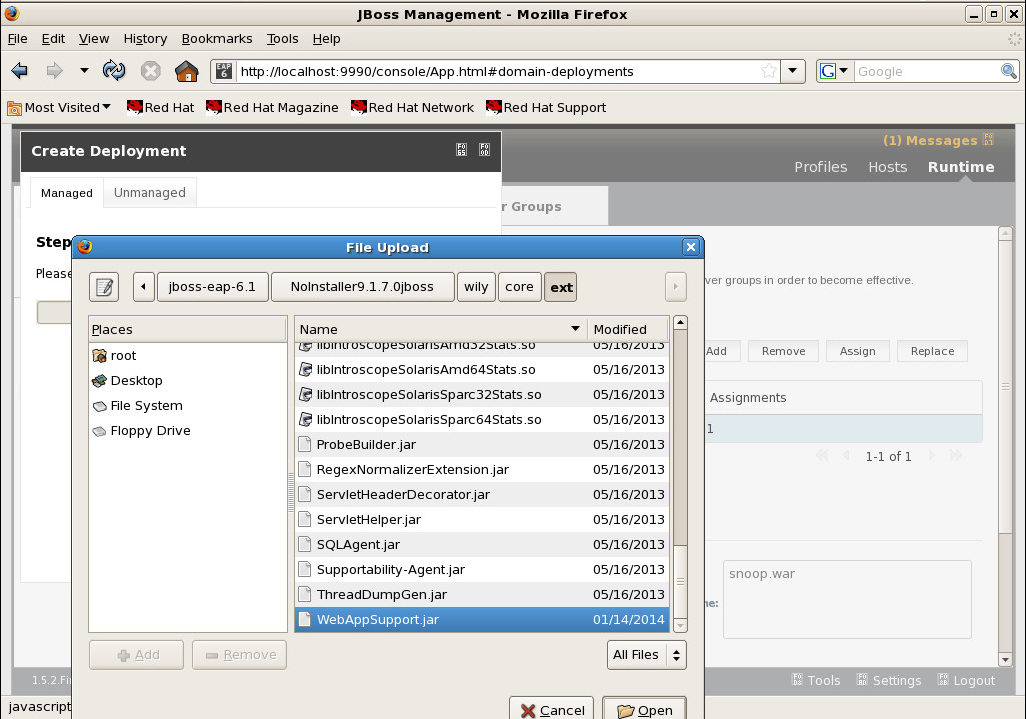Switch to the Unmanaged tab
Screen dimensions: 1026x719
150,193
